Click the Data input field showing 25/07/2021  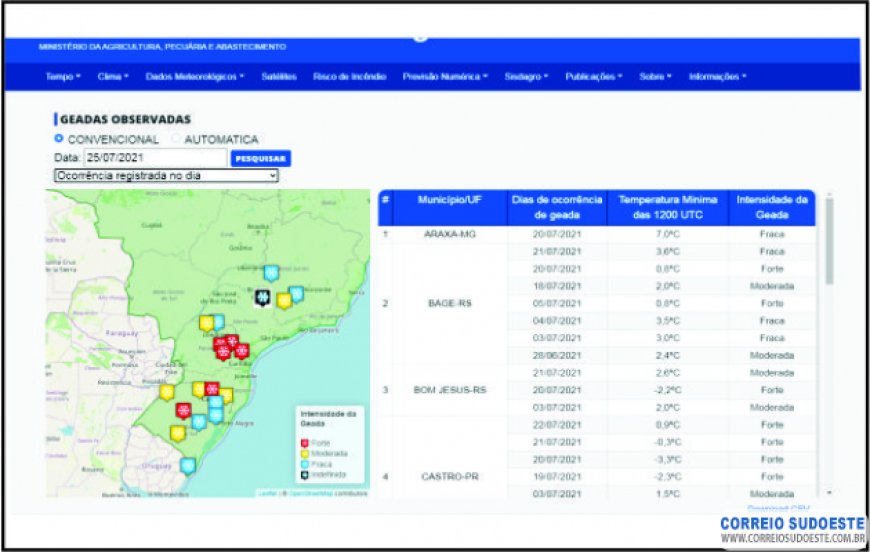pos(155,158)
